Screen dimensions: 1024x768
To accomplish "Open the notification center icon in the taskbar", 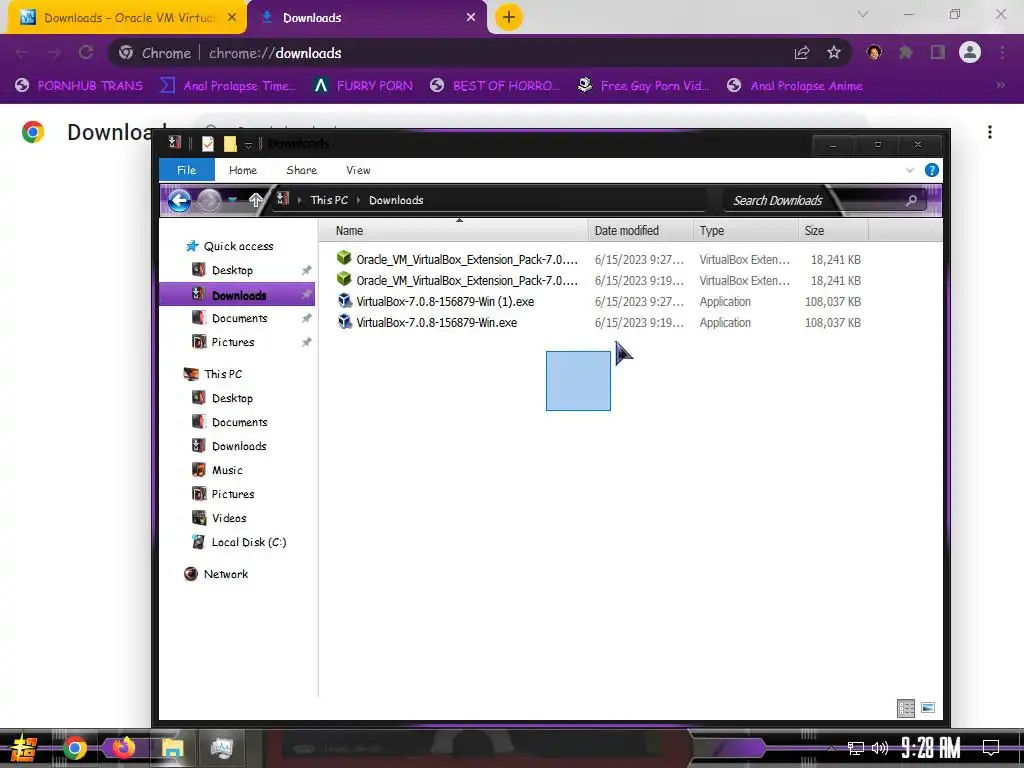I will click(991, 748).
